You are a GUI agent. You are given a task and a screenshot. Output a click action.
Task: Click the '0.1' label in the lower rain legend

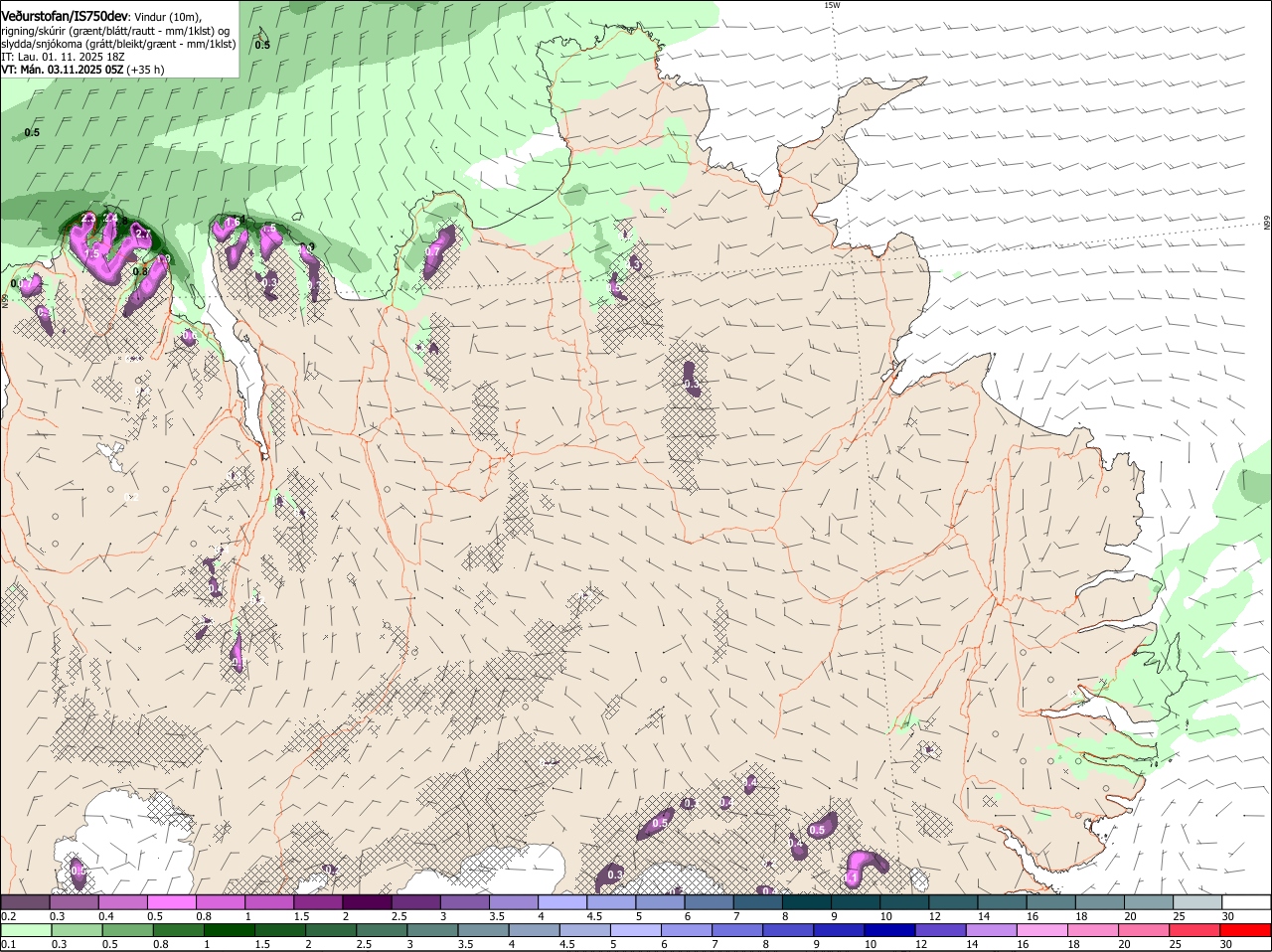8,945
